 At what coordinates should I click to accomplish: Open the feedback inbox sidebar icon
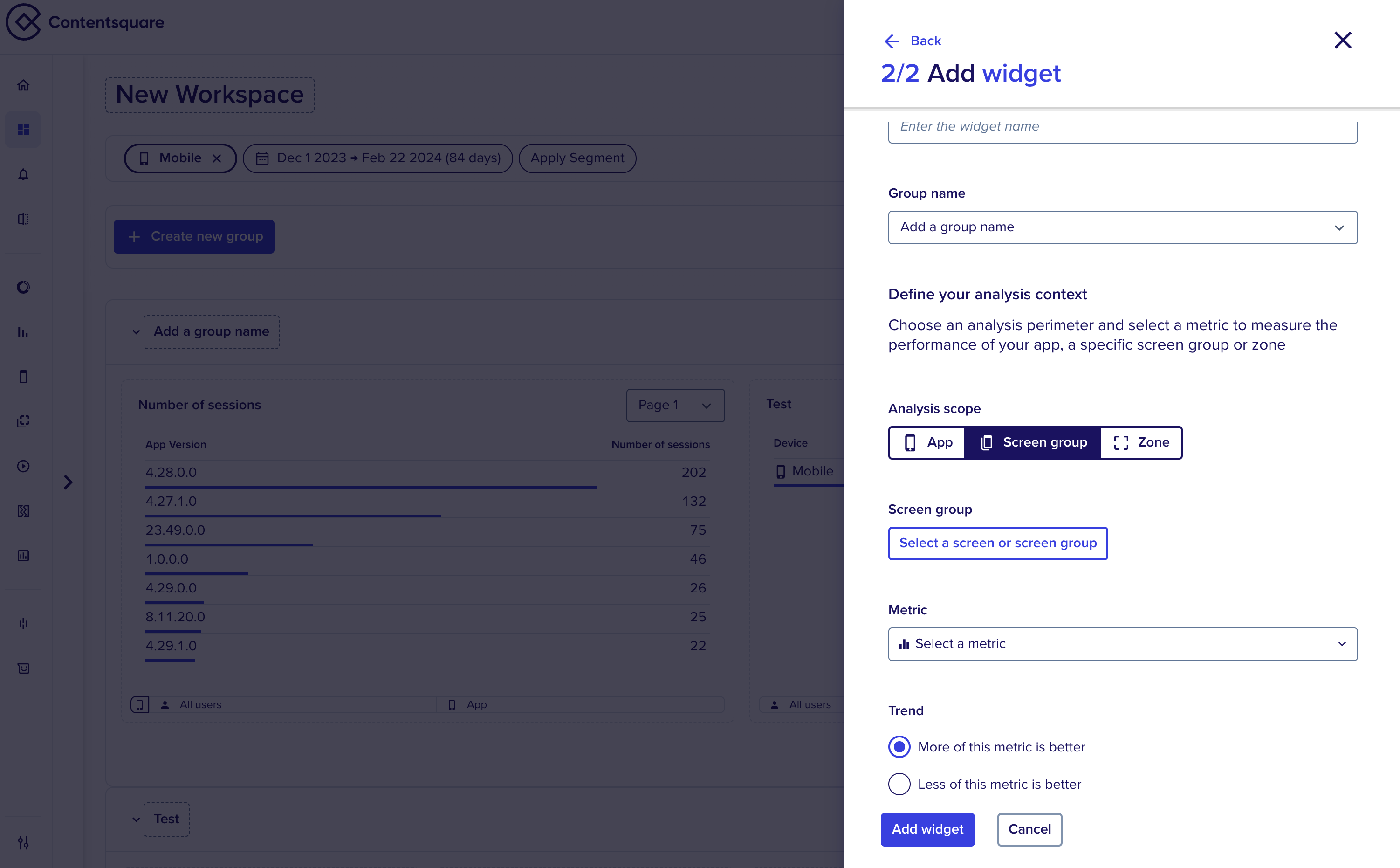(23, 668)
